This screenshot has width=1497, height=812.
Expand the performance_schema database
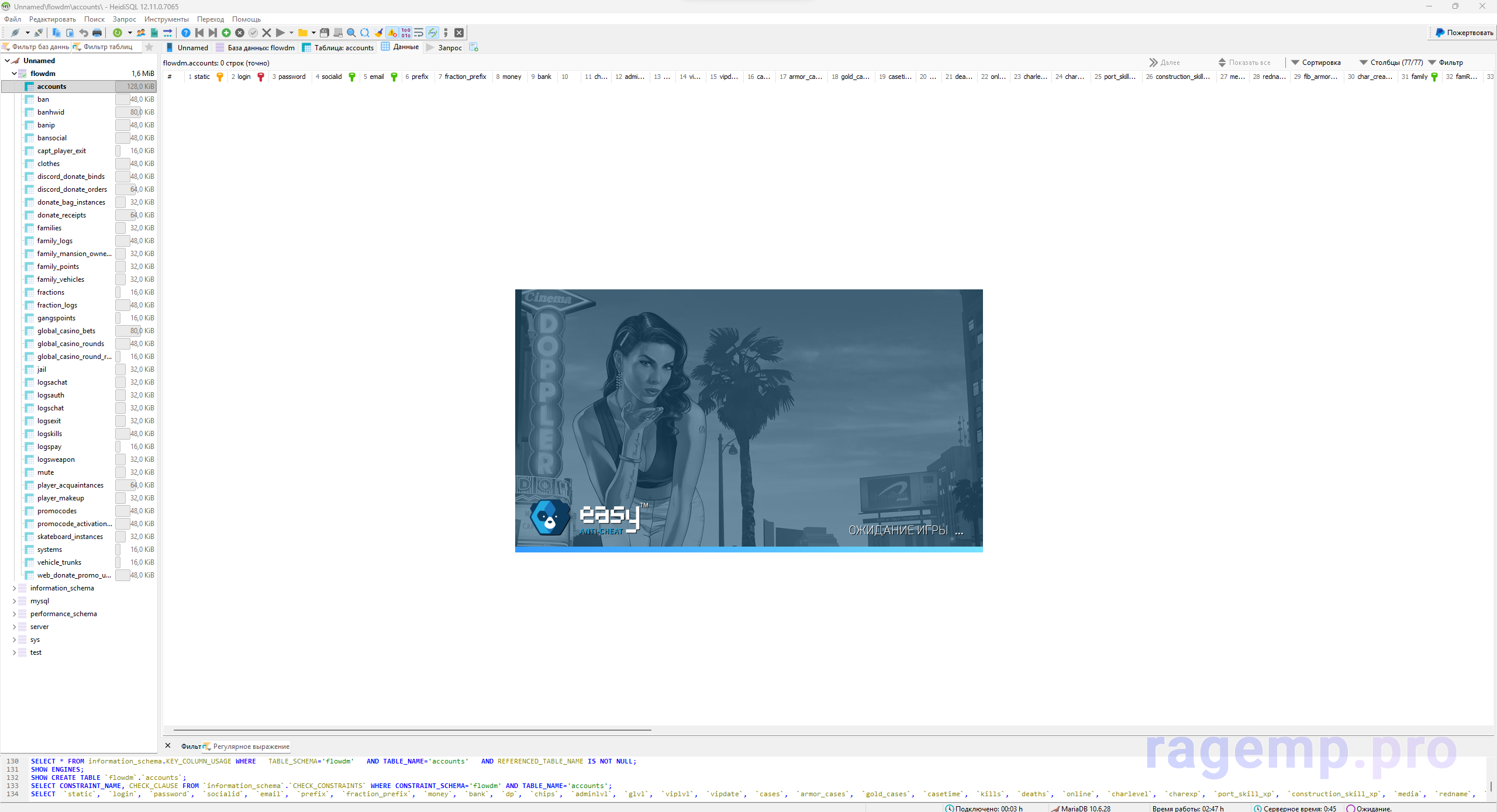[x=14, y=614]
